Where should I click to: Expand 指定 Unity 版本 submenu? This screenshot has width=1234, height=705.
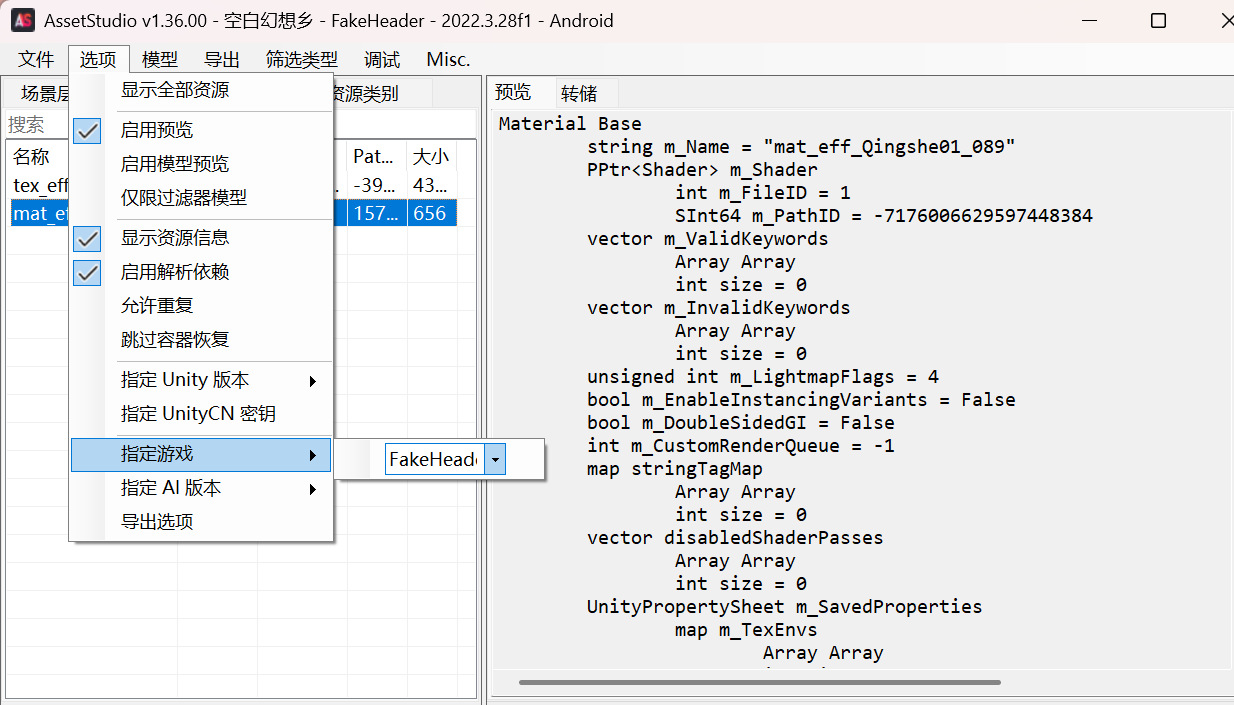(x=200, y=380)
